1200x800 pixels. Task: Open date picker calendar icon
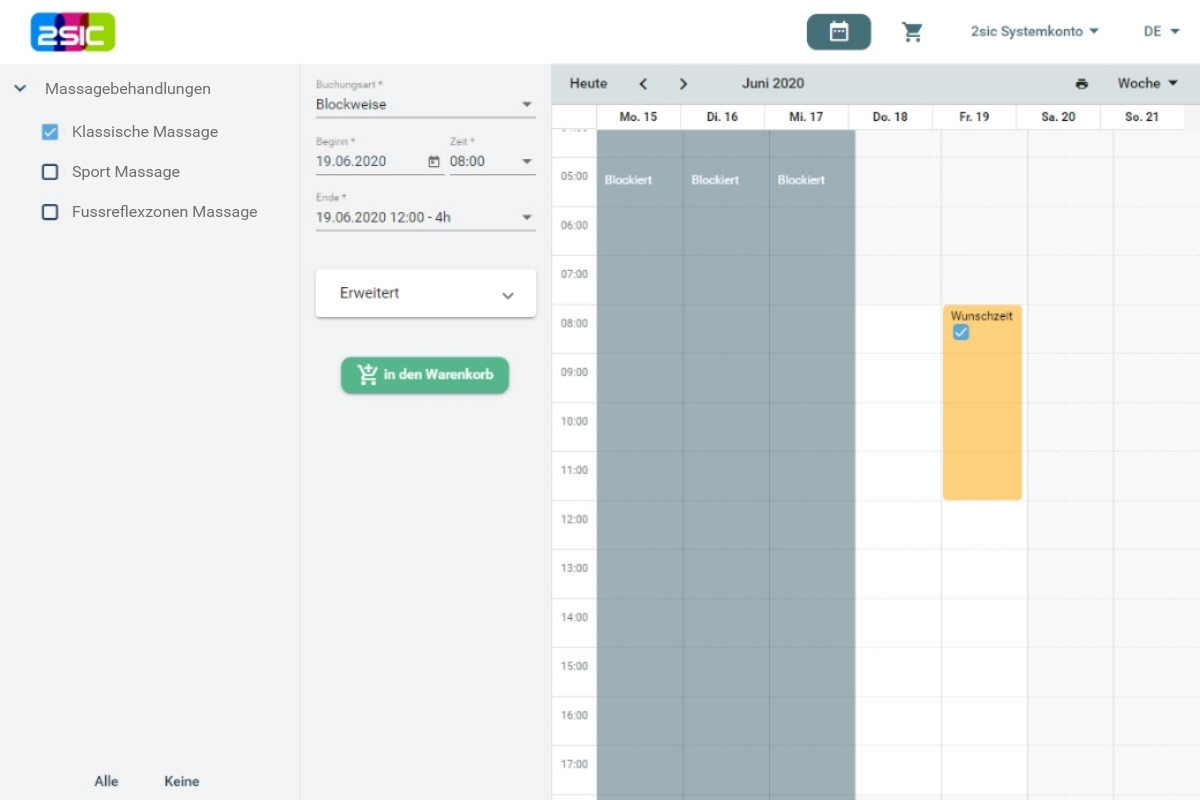[433, 161]
